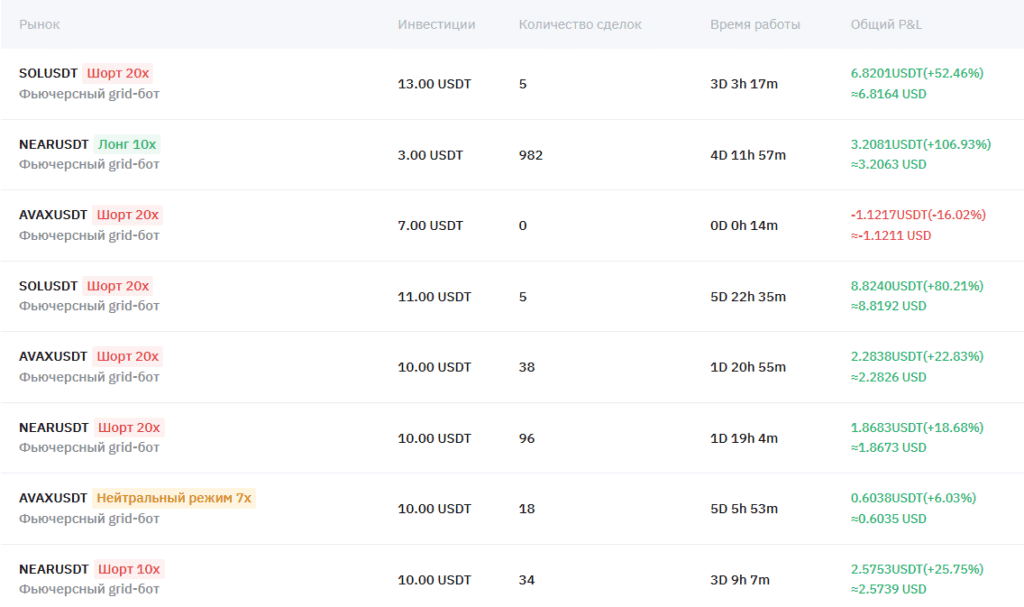Select the trade count 96

(x=527, y=438)
